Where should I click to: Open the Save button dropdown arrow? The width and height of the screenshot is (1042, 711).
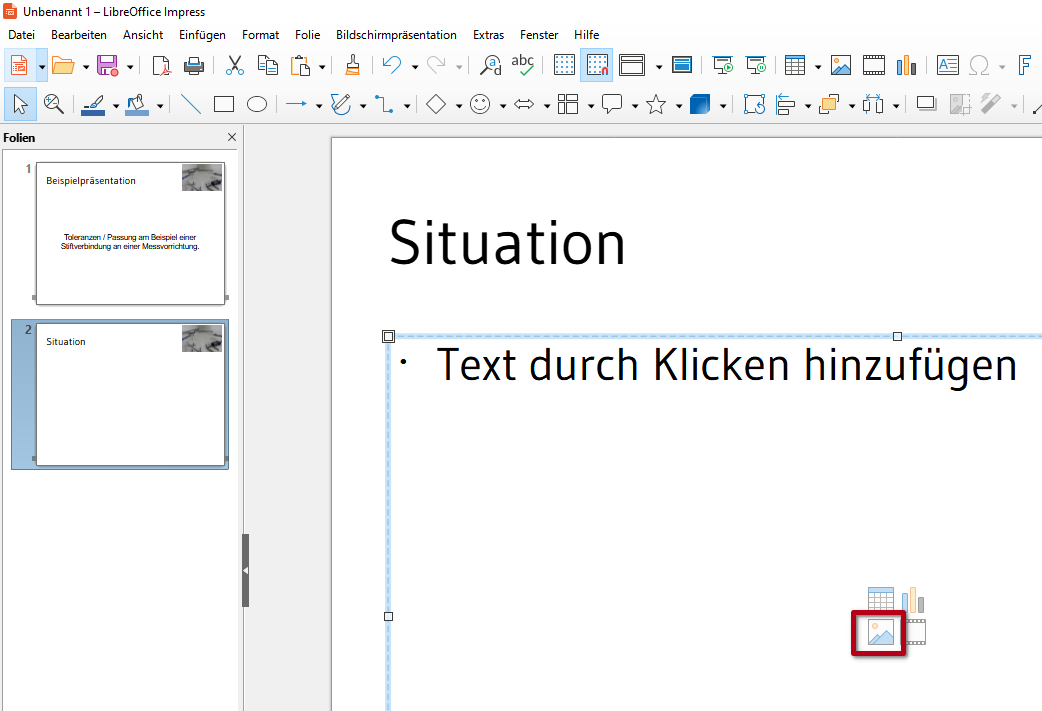(x=130, y=67)
